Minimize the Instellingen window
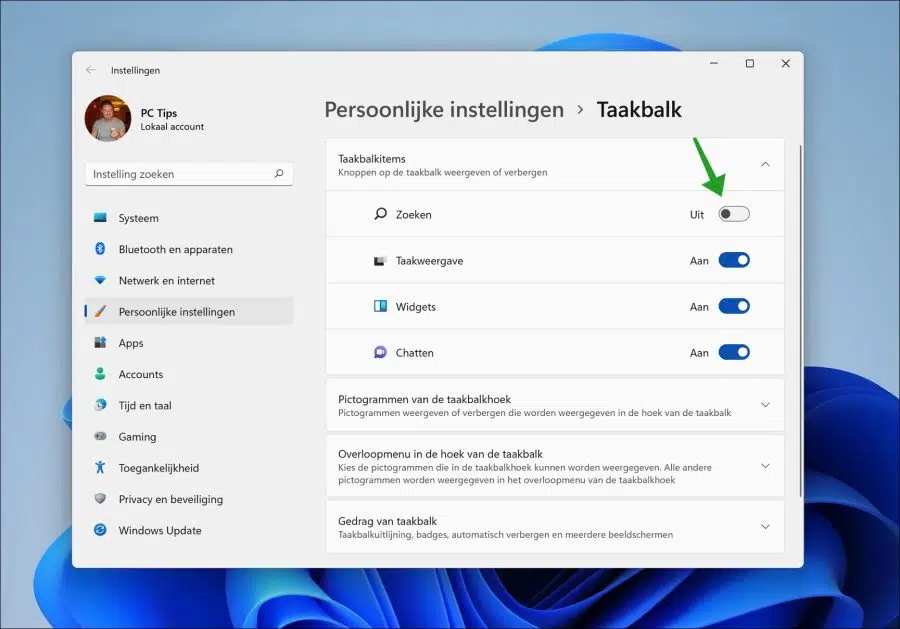The width and height of the screenshot is (900, 629). coord(713,63)
